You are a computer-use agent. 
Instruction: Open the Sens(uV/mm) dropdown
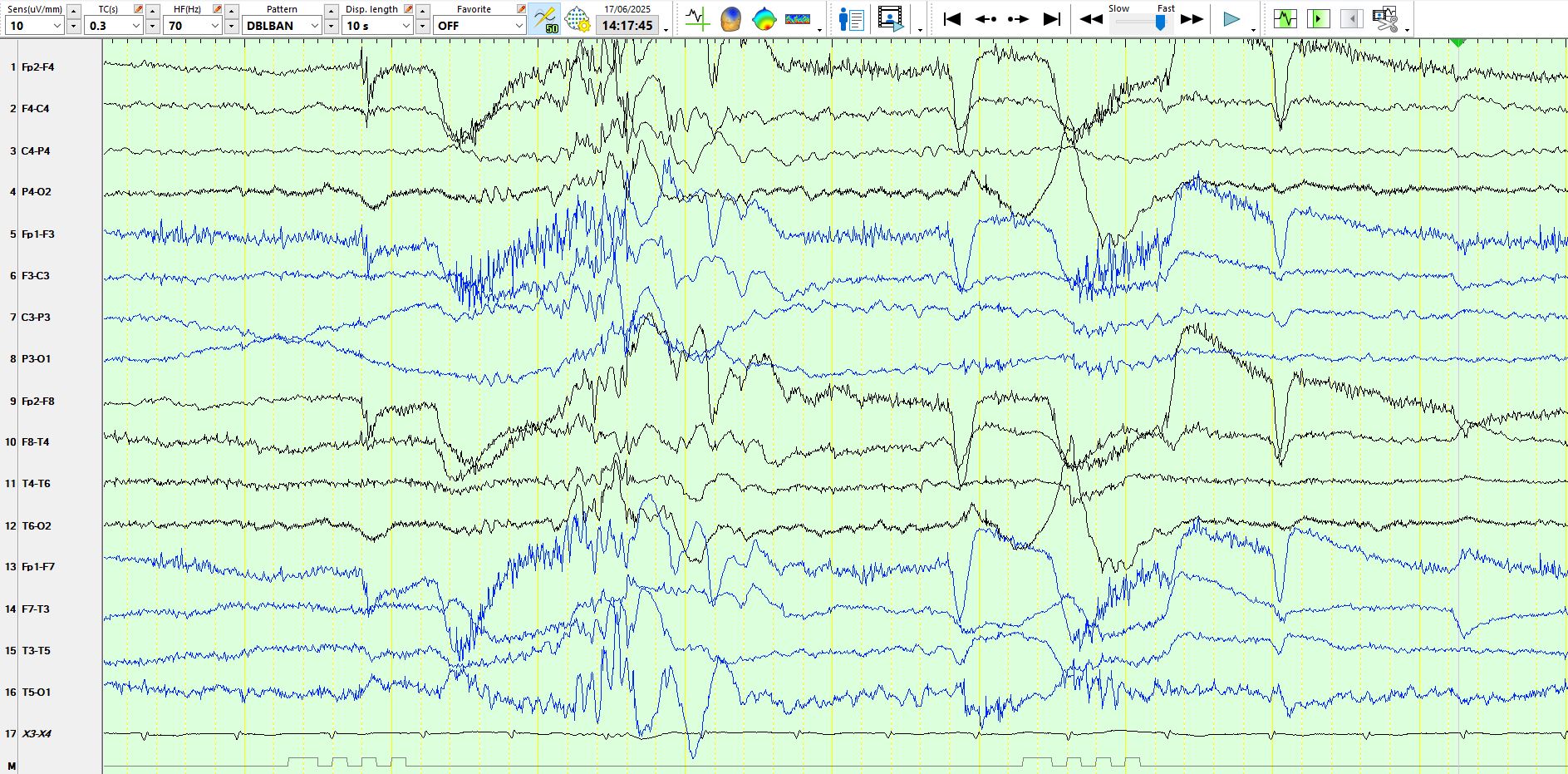pos(34,26)
